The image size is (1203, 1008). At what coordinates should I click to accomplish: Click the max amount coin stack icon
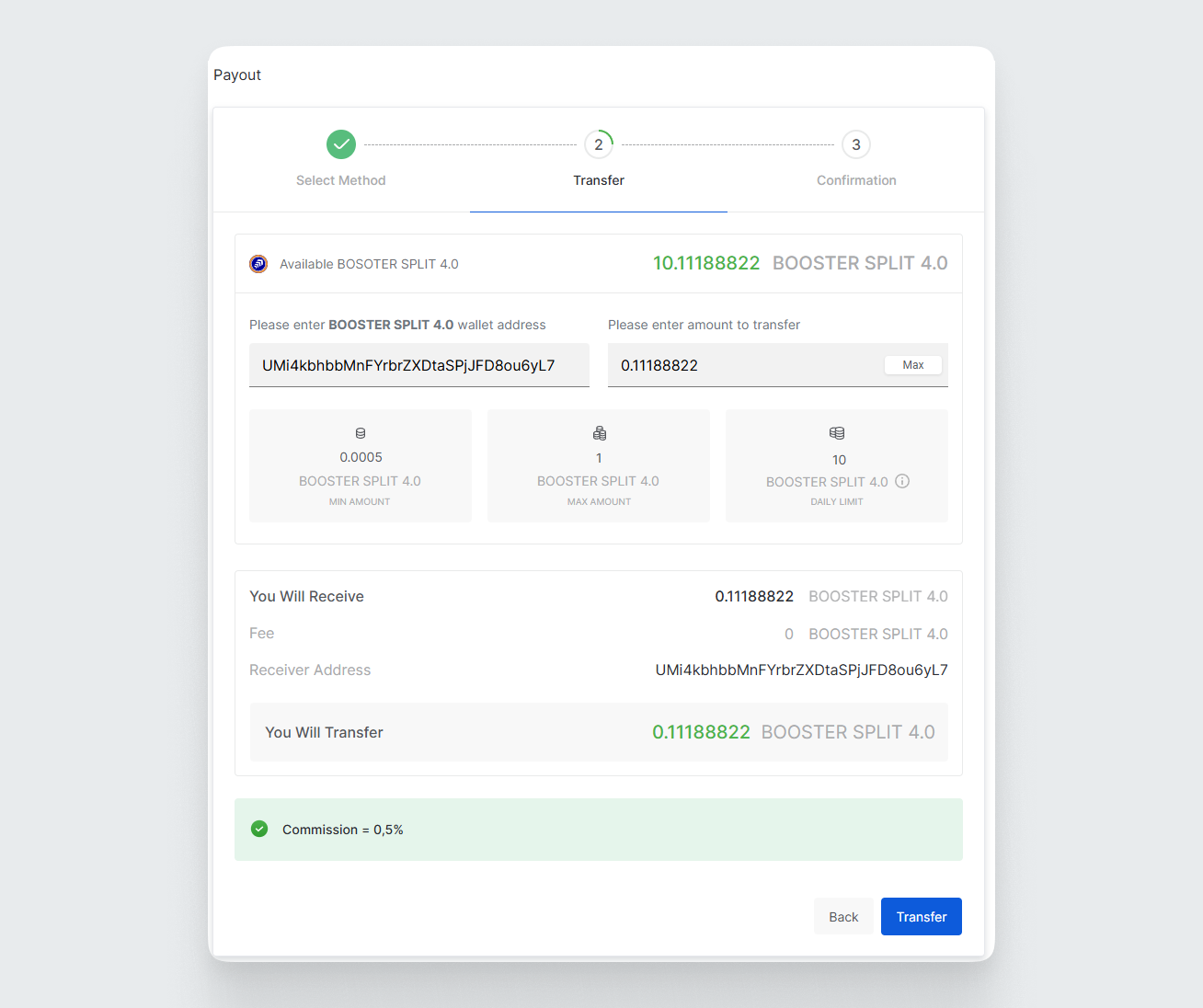(600, 433)
